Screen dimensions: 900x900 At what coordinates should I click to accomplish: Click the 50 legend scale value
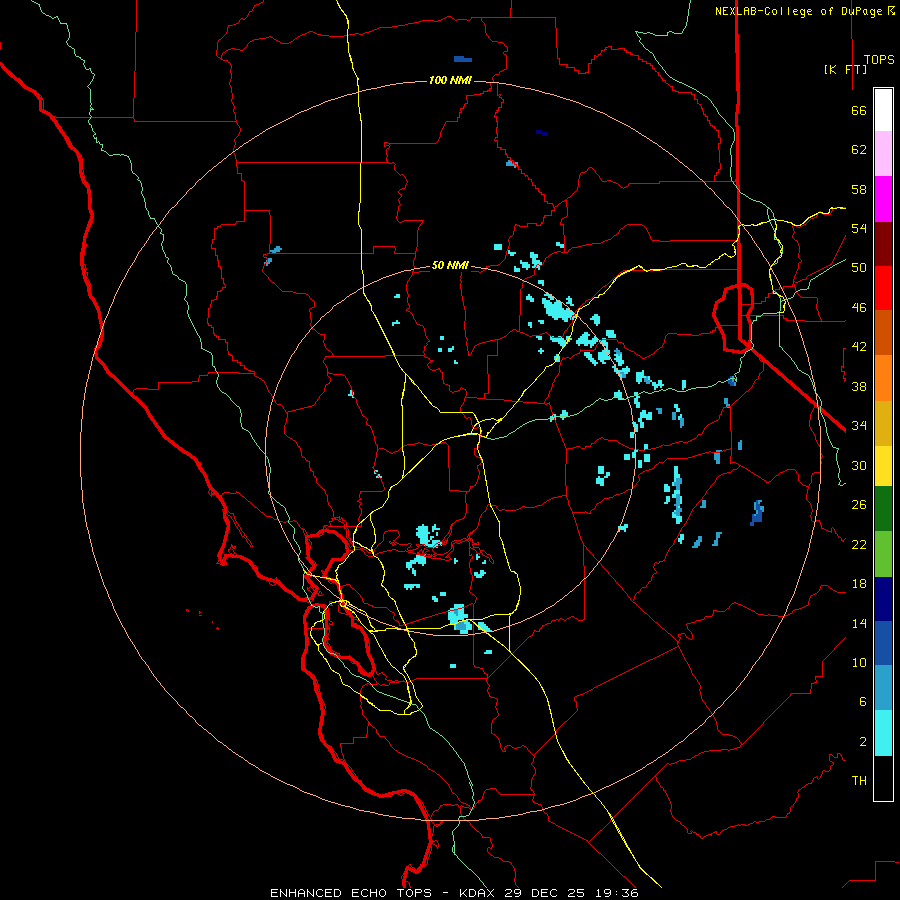pos(859,268)
